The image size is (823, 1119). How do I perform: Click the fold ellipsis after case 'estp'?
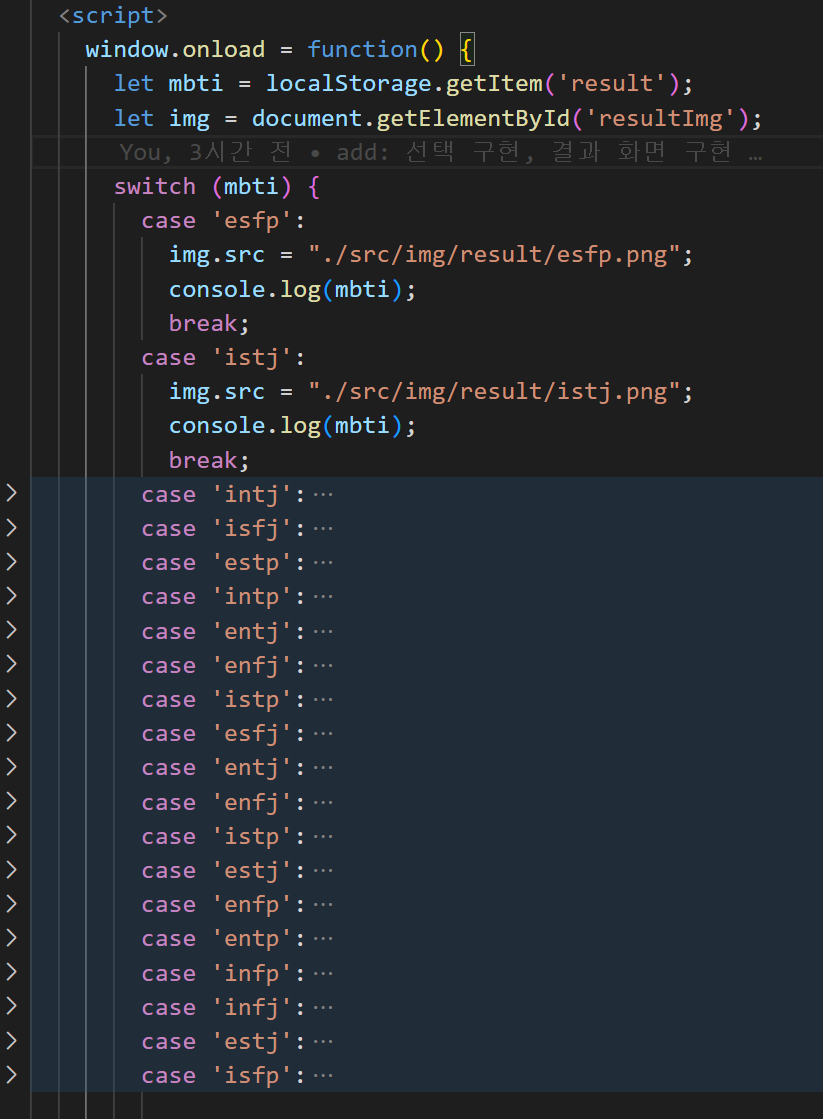[x=323, y=562]
